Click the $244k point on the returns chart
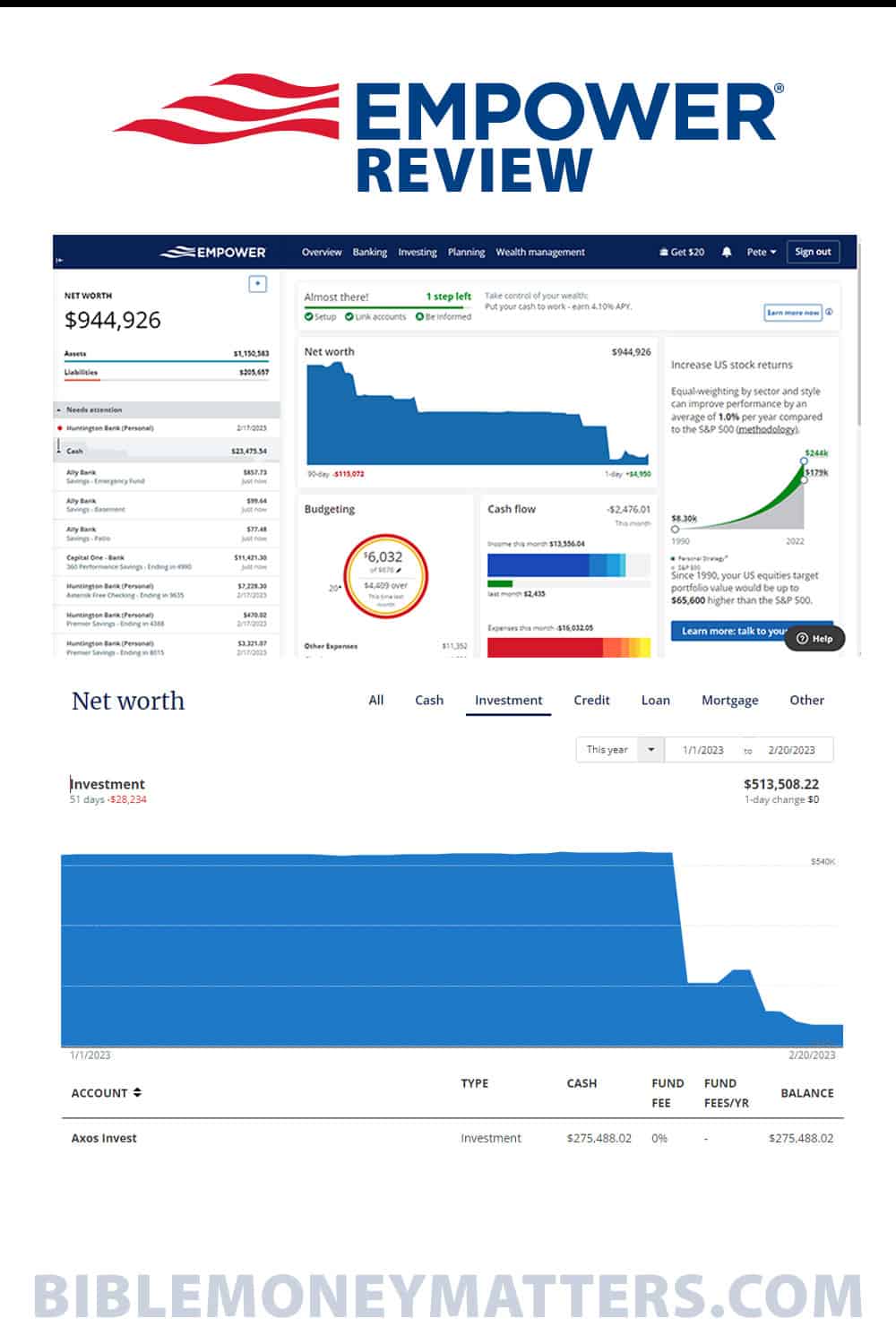The image size is (896, 1344). (x=804, y=461)
